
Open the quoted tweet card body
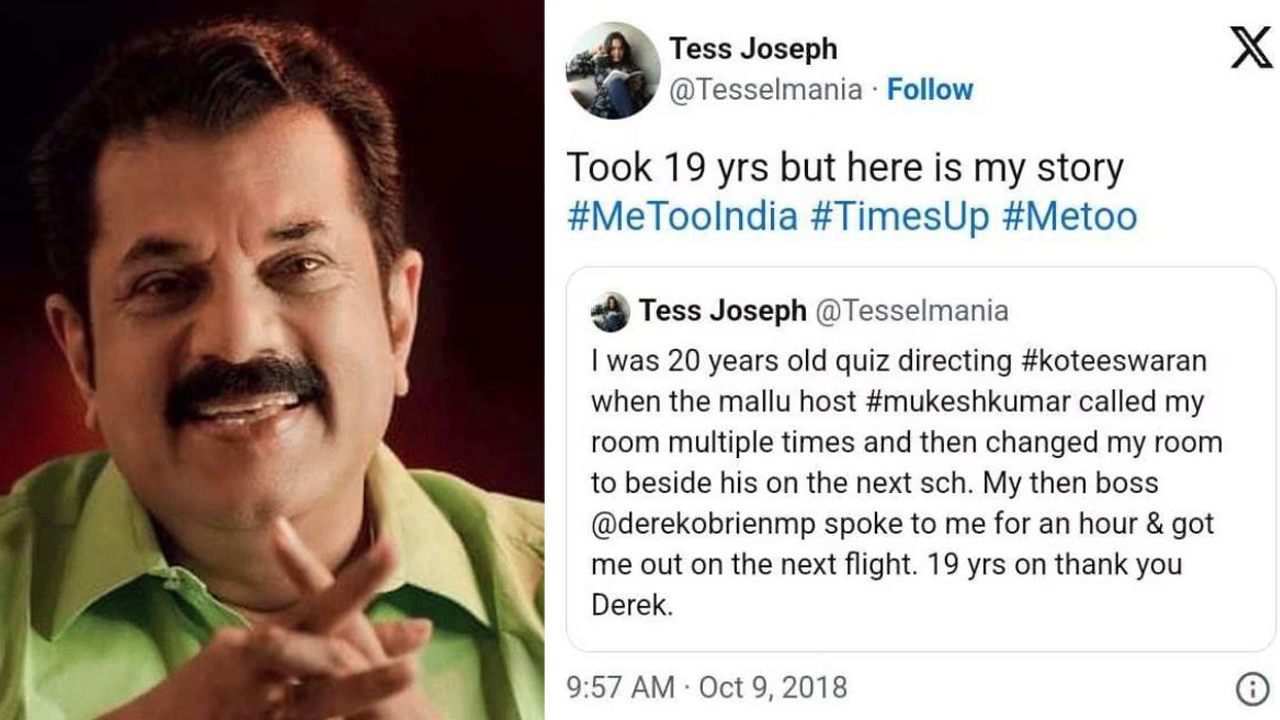(921, 460)
